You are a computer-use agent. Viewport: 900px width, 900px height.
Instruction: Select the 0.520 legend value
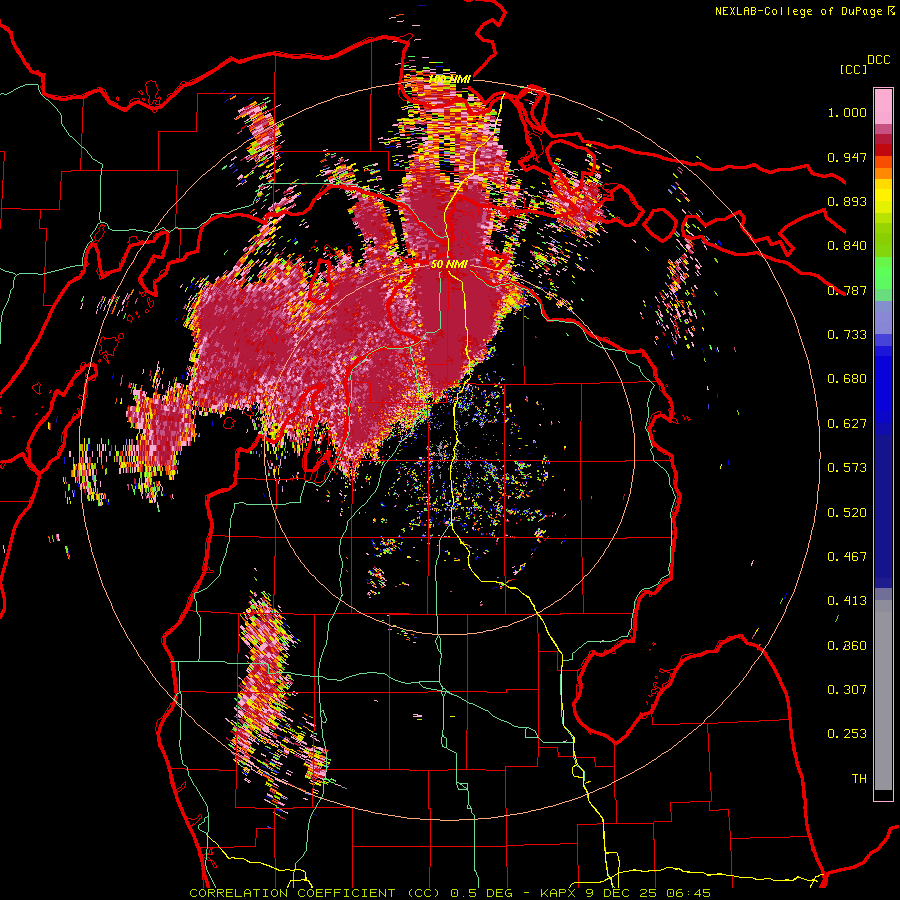click(x=847, y=513)
